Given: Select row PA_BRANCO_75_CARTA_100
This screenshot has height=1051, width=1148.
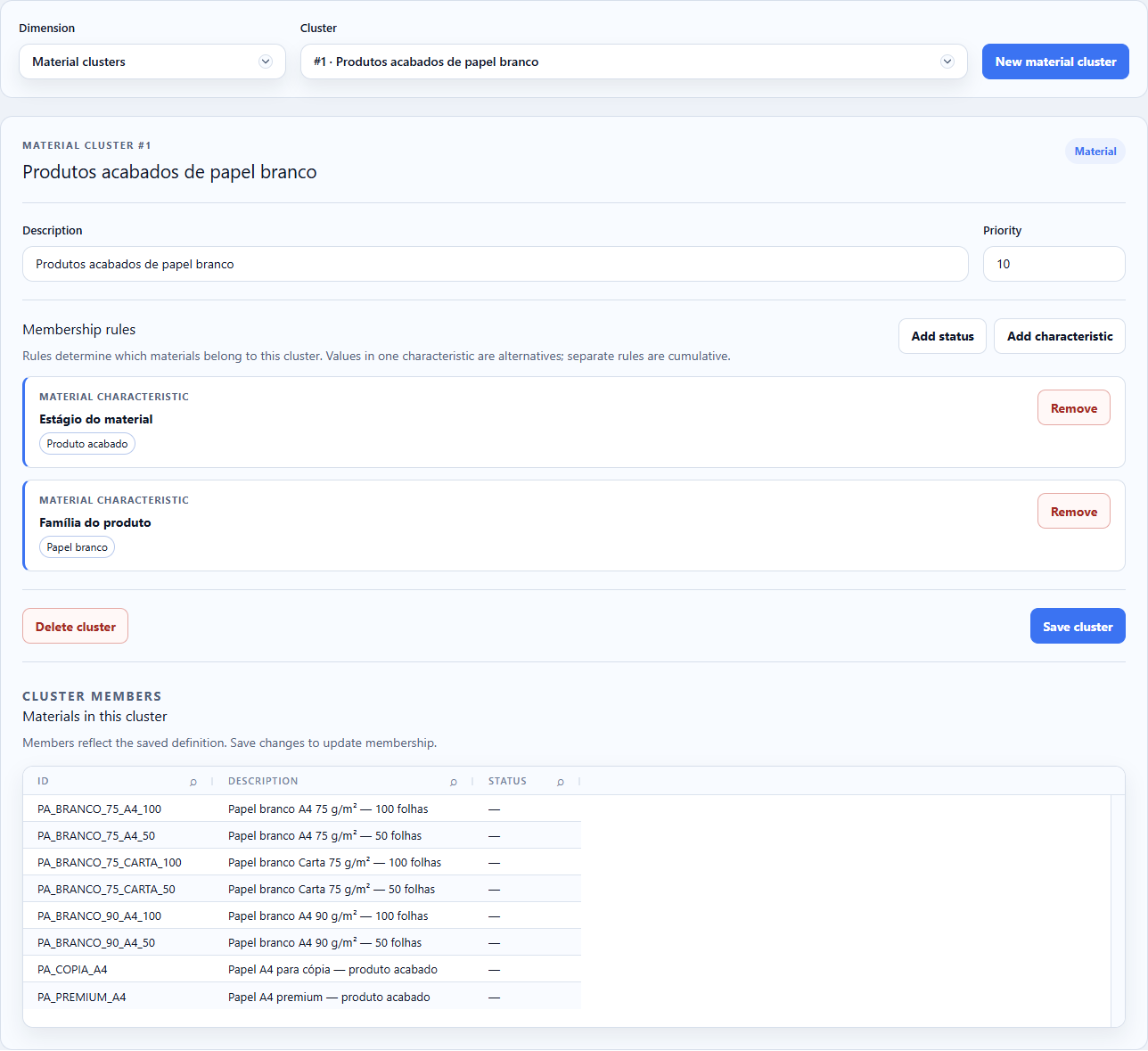Looking at the screenshot, I should click(302, 862).
